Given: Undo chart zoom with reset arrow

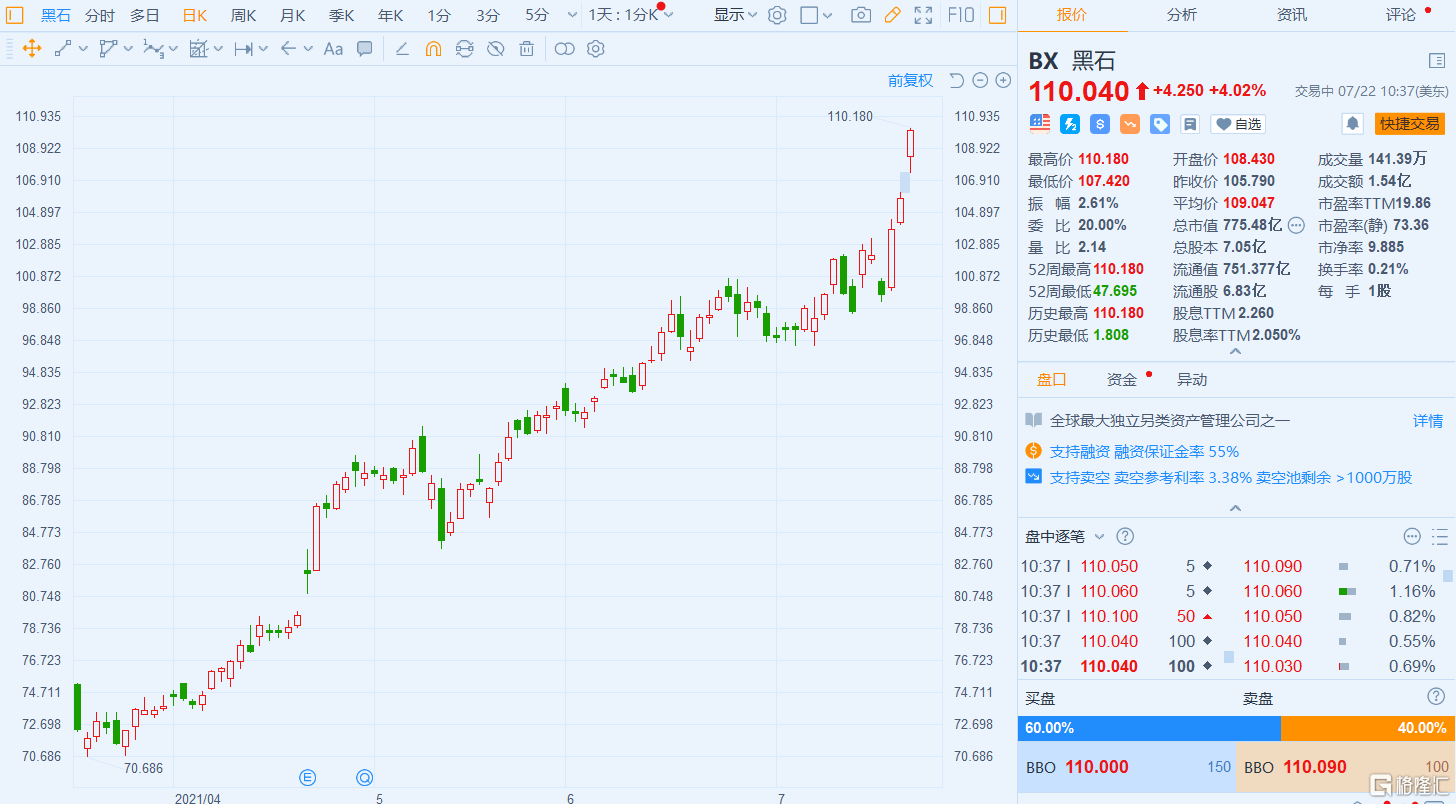Looking at the screenshot, I should pyautogui.click(x=956, y=80).
